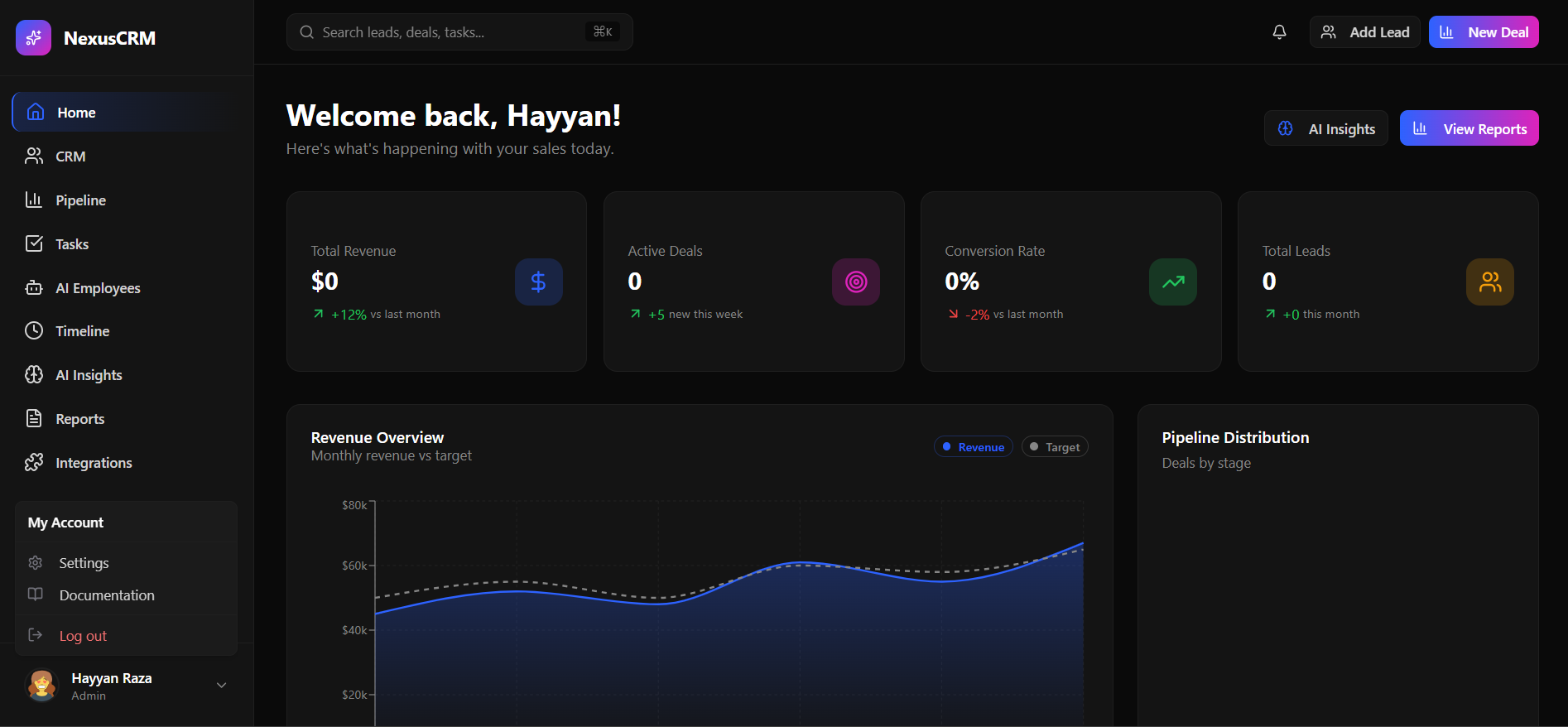Toggle the Target series legend chip

pos(1055,447)
